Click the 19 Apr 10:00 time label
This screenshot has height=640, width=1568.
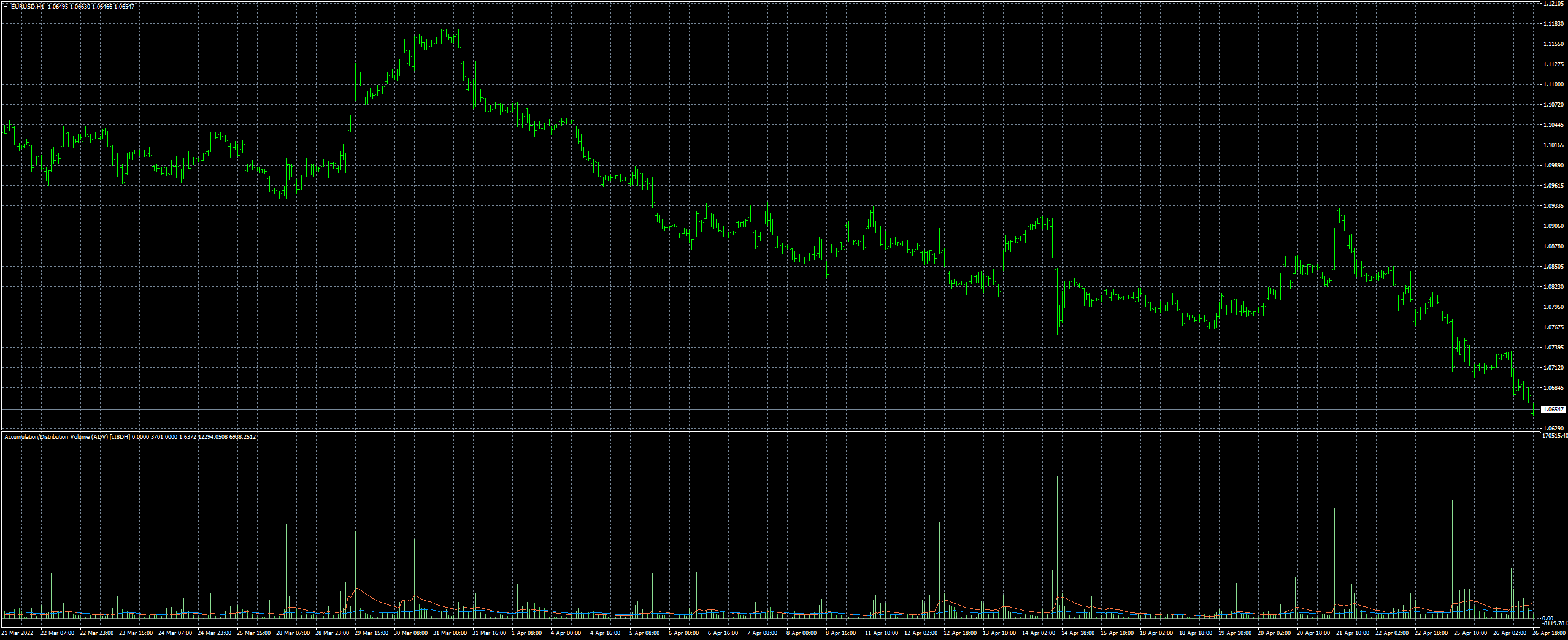point(1235,633)
